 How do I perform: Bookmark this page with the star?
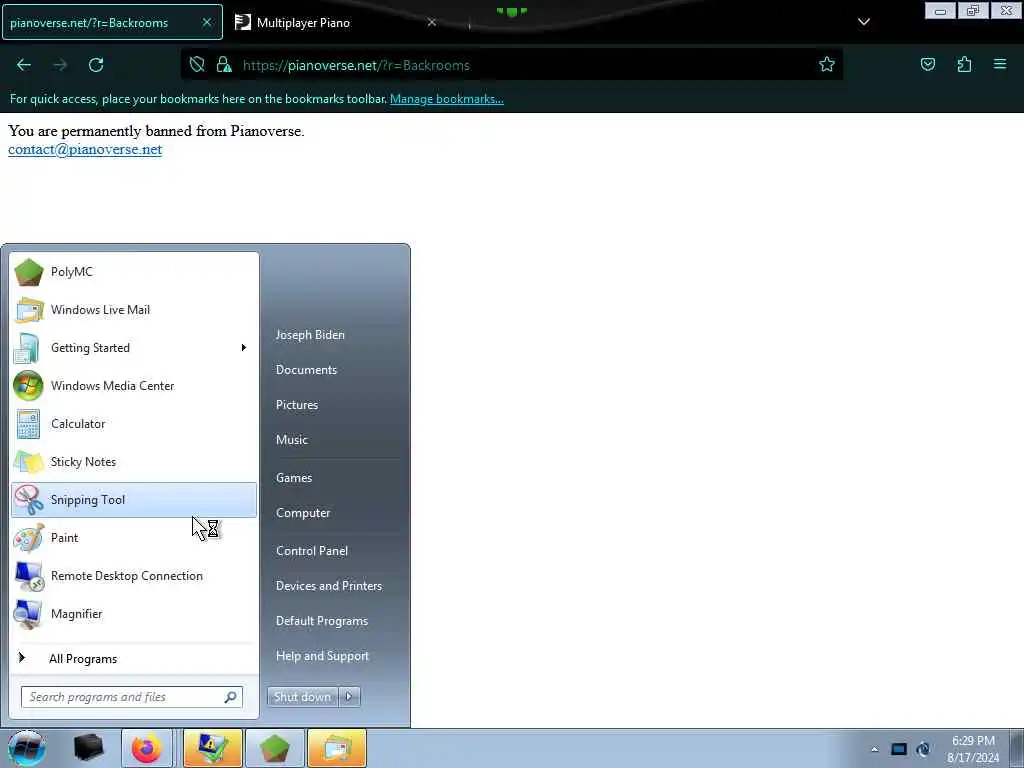pos(827,65)
